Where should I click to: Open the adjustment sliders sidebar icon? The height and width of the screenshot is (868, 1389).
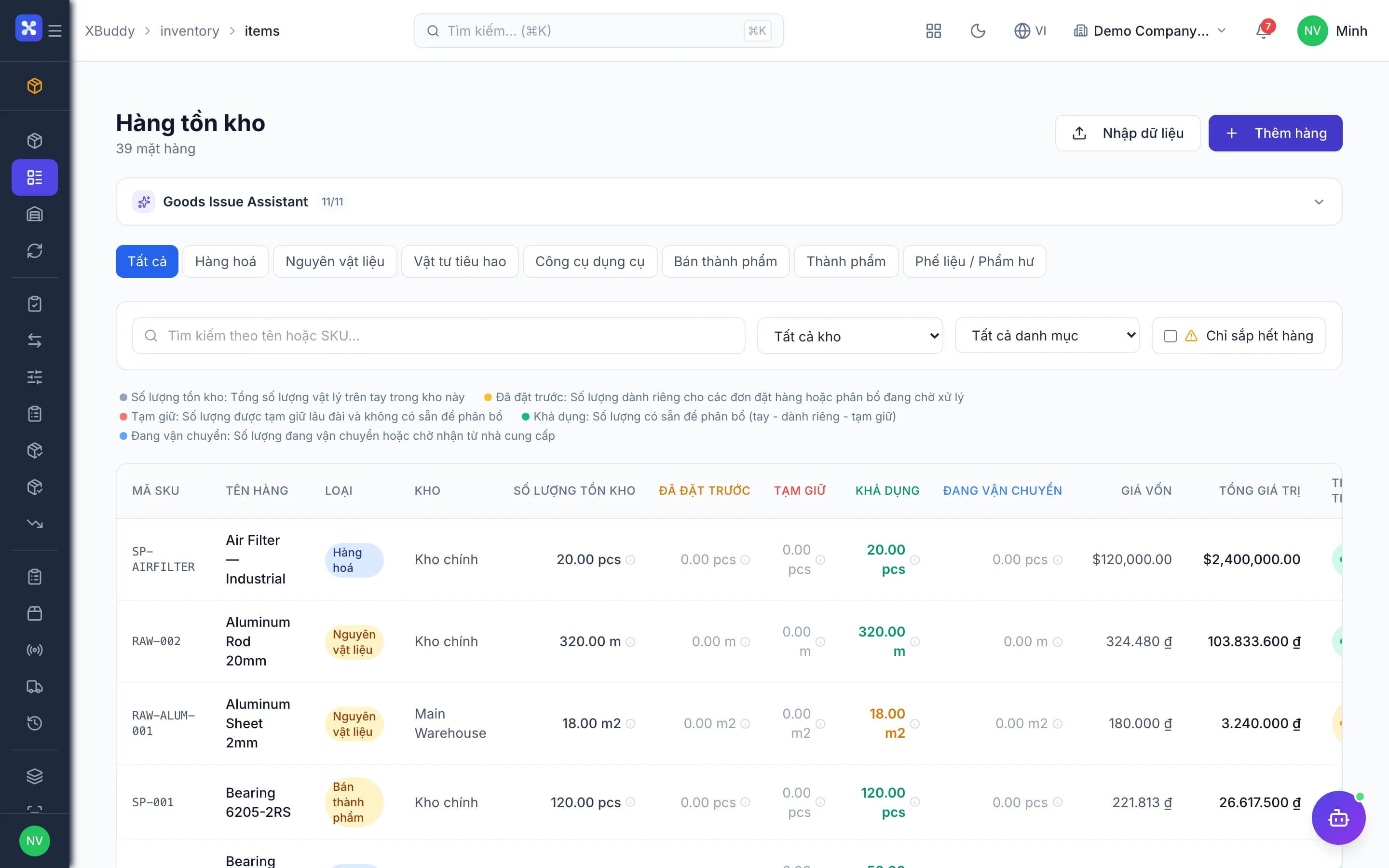(x=34, y=377)
